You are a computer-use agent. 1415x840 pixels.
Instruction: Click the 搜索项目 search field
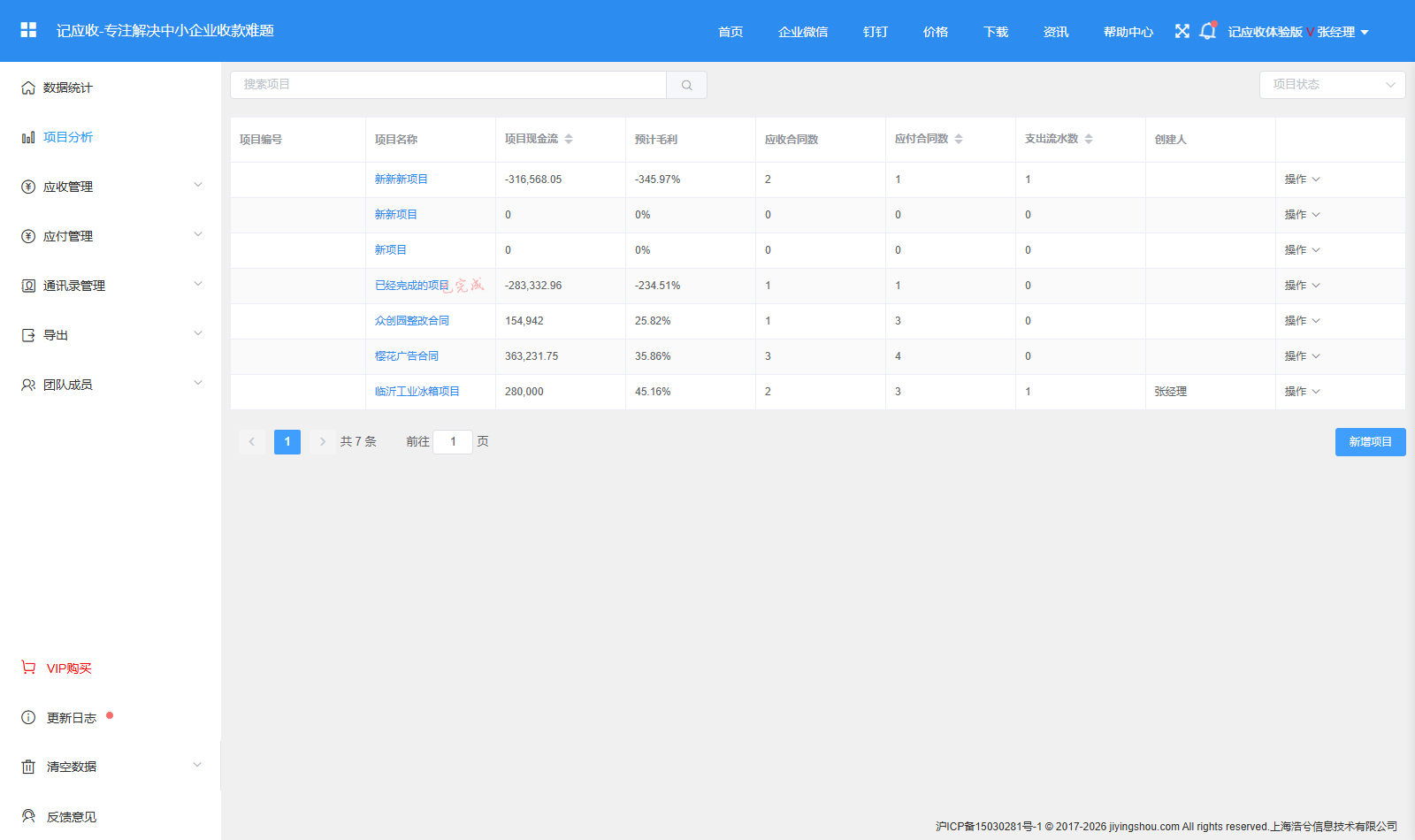448,85
